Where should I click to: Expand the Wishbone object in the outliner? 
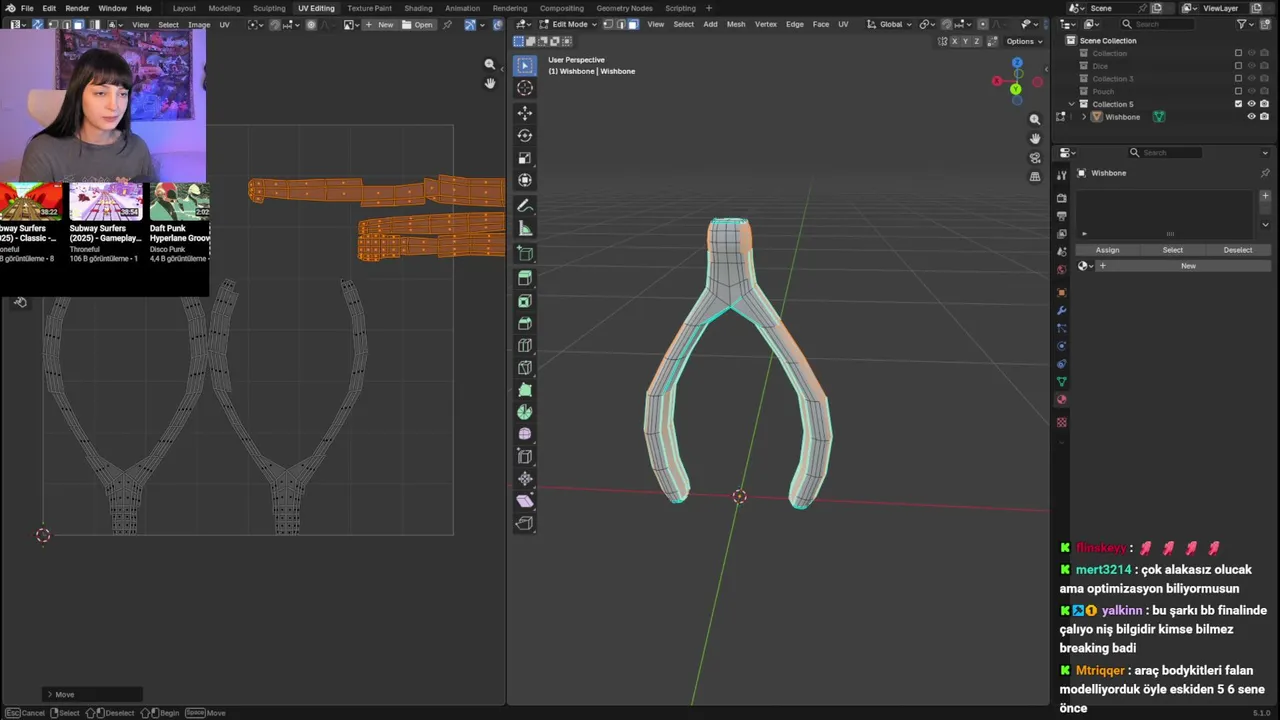click(1084, 117)
